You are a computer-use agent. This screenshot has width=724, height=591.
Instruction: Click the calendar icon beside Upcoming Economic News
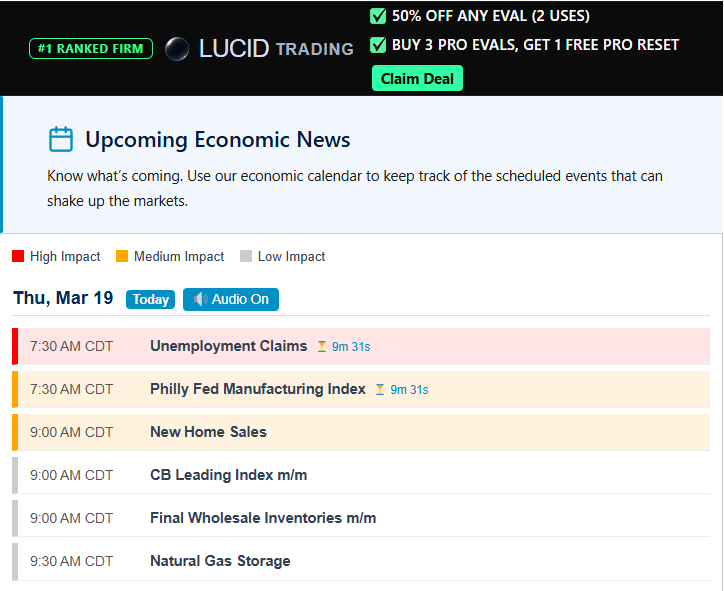coord(60,139)
